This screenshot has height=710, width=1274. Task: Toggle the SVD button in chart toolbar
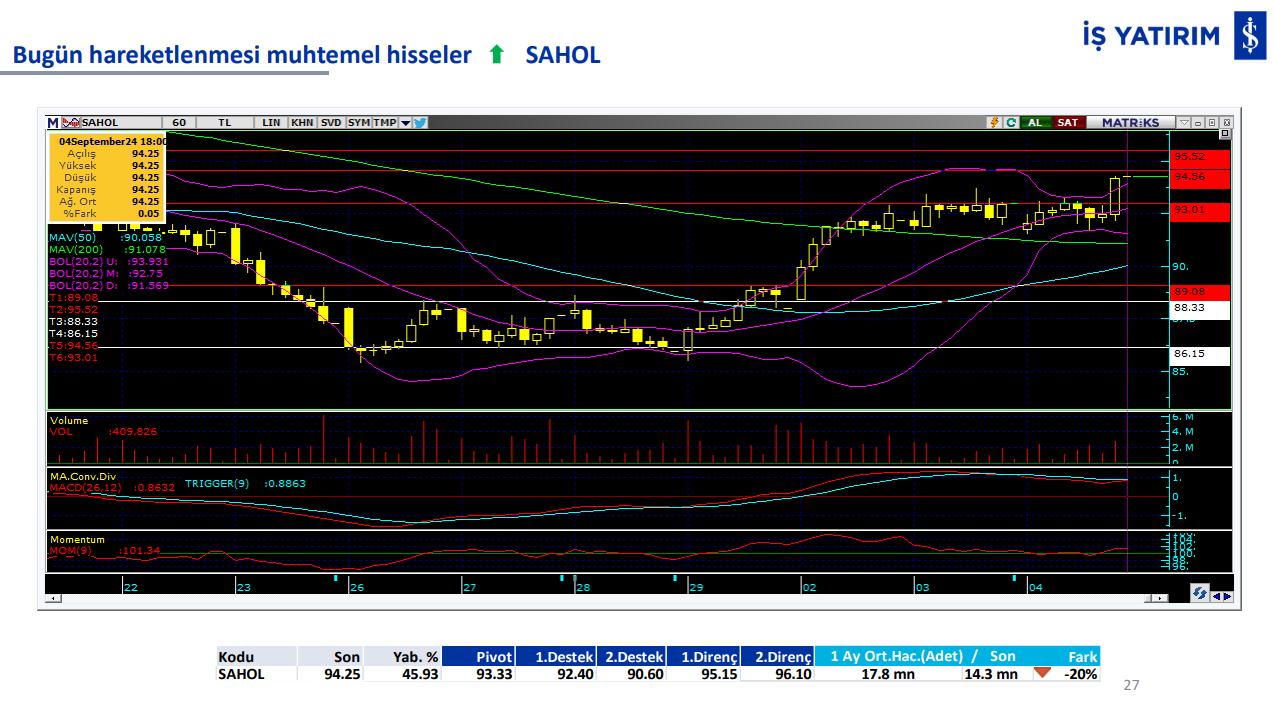[330, 122]
